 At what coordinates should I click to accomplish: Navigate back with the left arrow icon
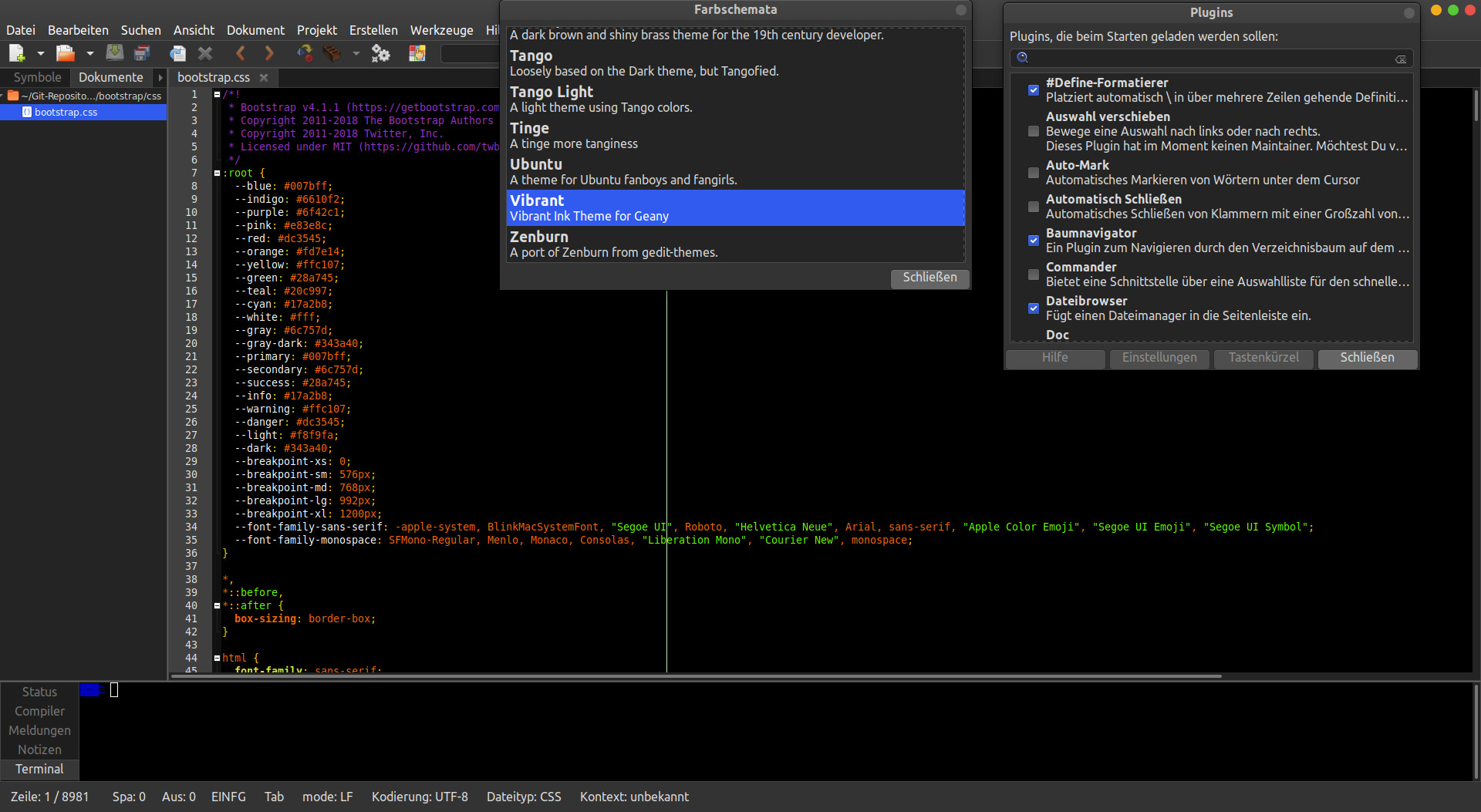241,53
